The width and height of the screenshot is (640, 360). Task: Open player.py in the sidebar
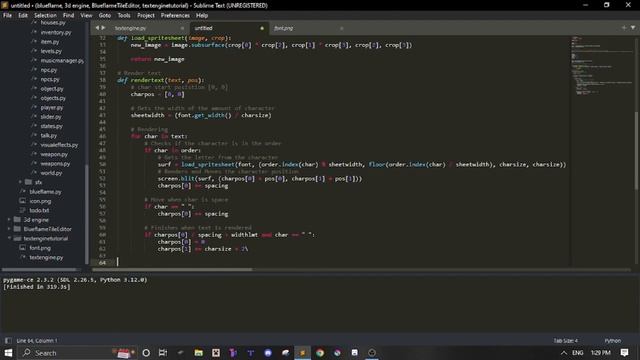52,107
